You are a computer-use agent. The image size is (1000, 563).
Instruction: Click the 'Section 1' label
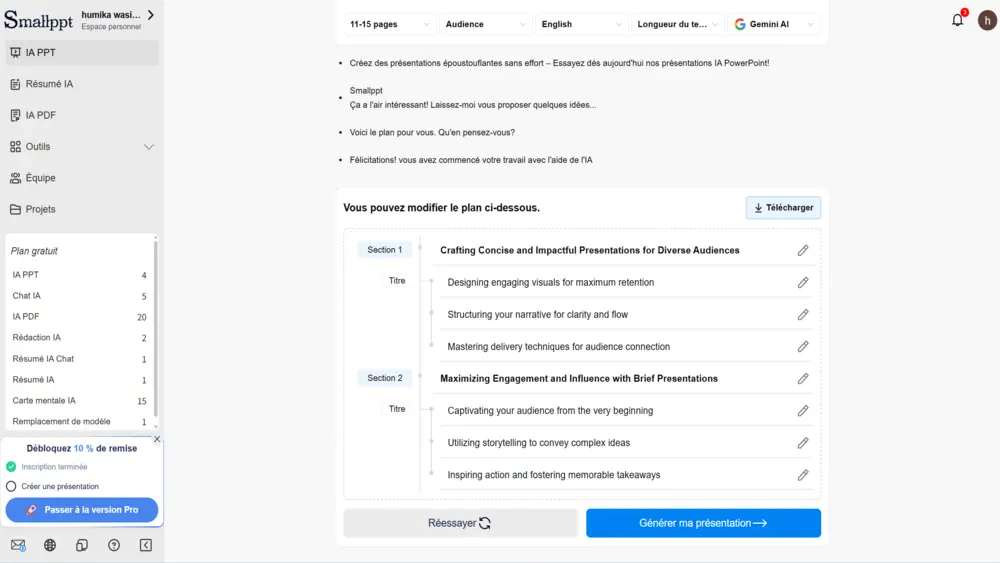[385, 250]
